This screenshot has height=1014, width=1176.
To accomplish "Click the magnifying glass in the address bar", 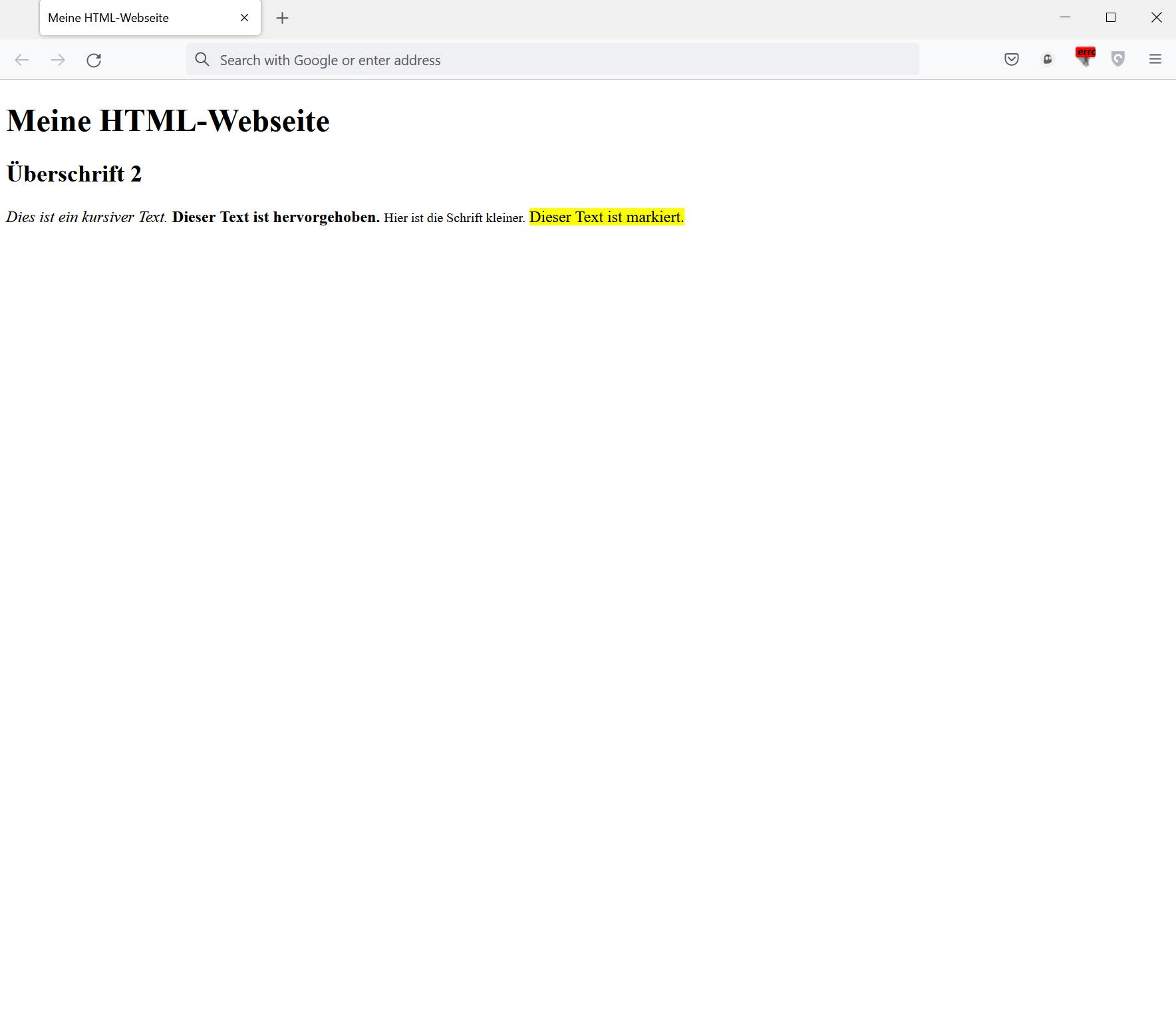I will pos(203,59).
